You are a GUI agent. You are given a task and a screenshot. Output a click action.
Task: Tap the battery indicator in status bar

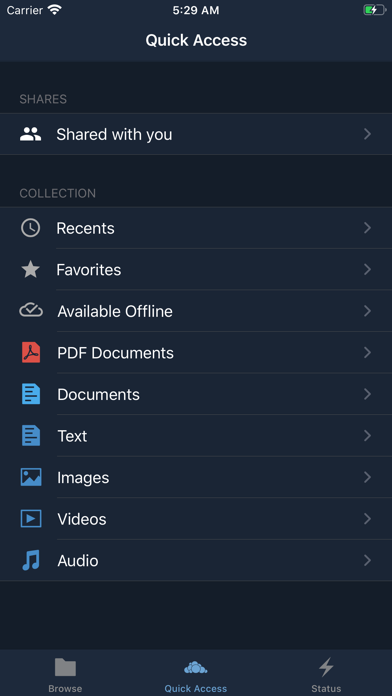click(375, 10)
